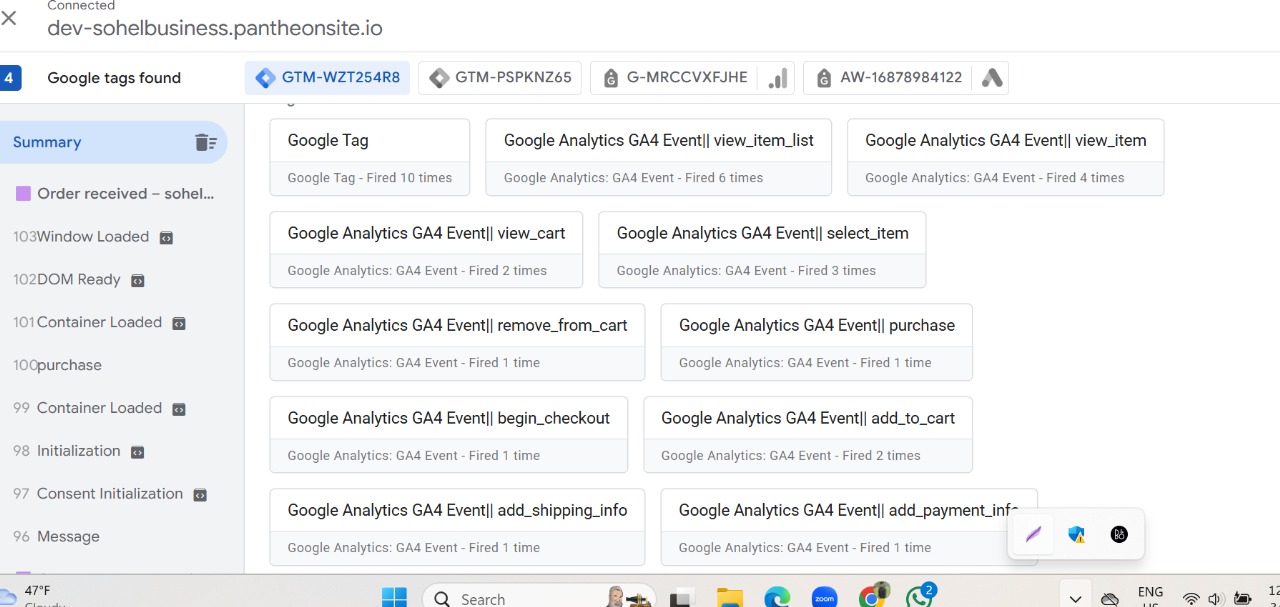Collapse the hidden icons tray chevron
The image size is (1280, 607).
(x=1075, y=598)
